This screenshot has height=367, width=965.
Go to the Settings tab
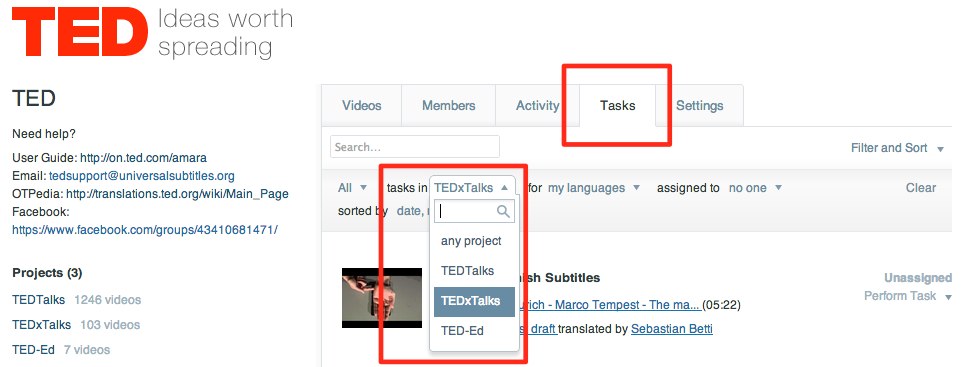(x=700, y=105)
